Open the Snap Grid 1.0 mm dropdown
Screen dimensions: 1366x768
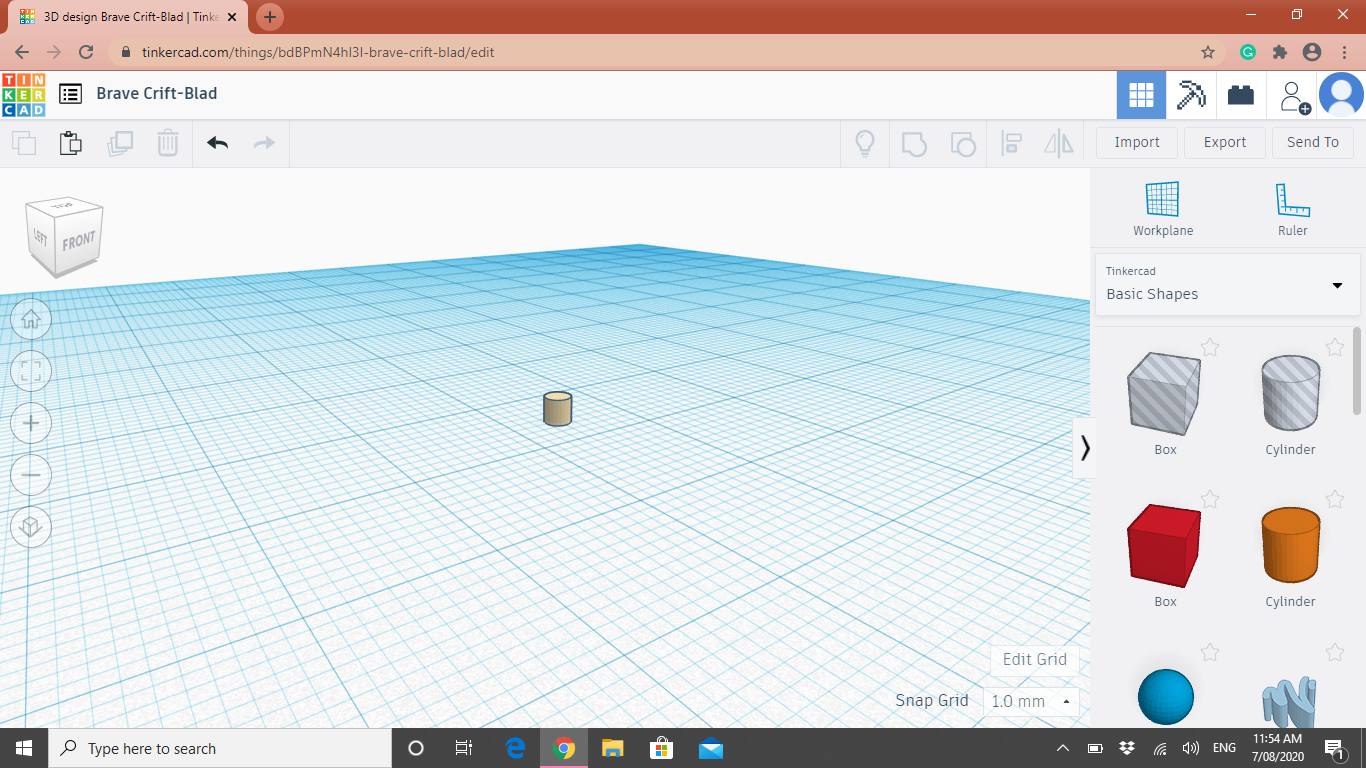(1031, 701)
